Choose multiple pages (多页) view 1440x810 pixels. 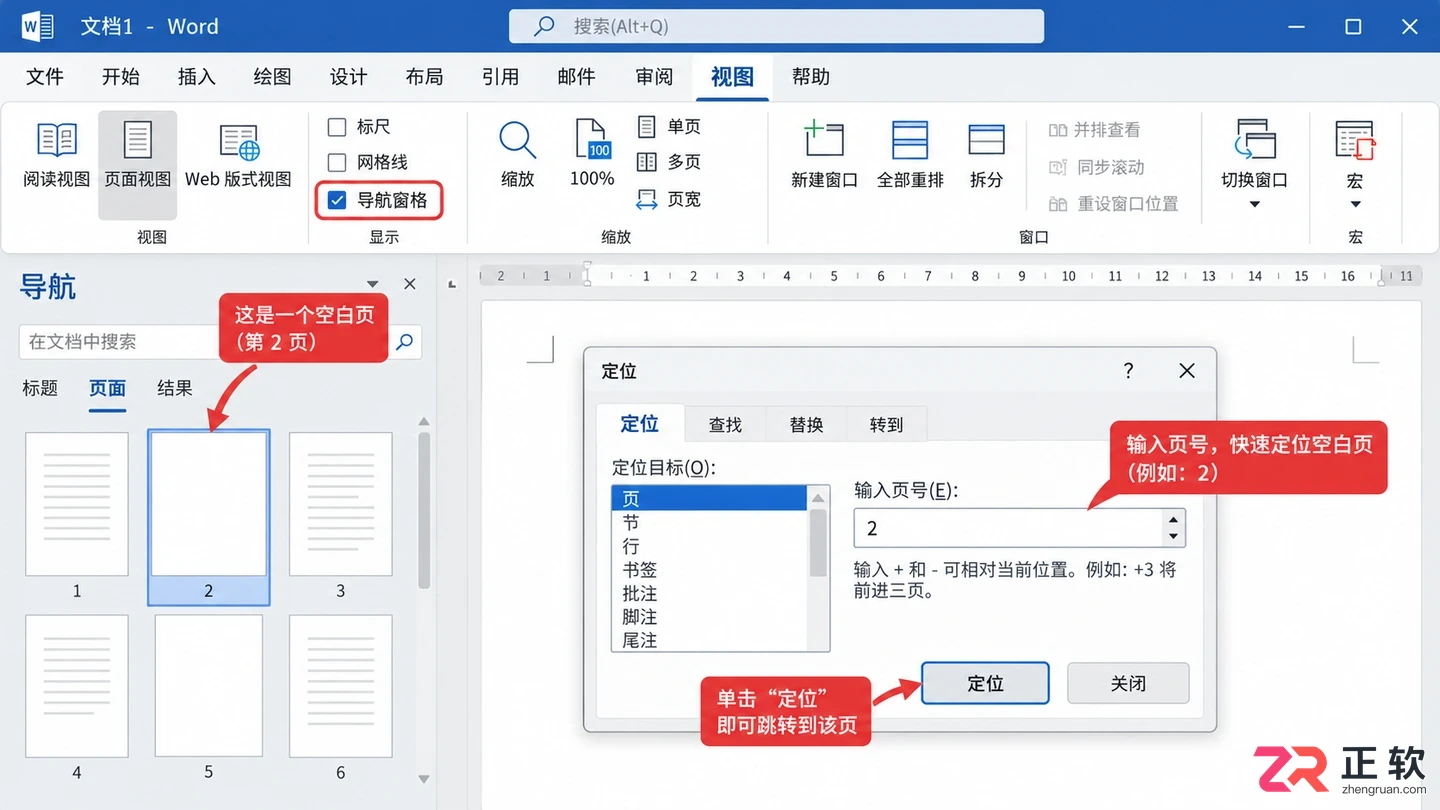pyautogui.click(x=669, y=162)
